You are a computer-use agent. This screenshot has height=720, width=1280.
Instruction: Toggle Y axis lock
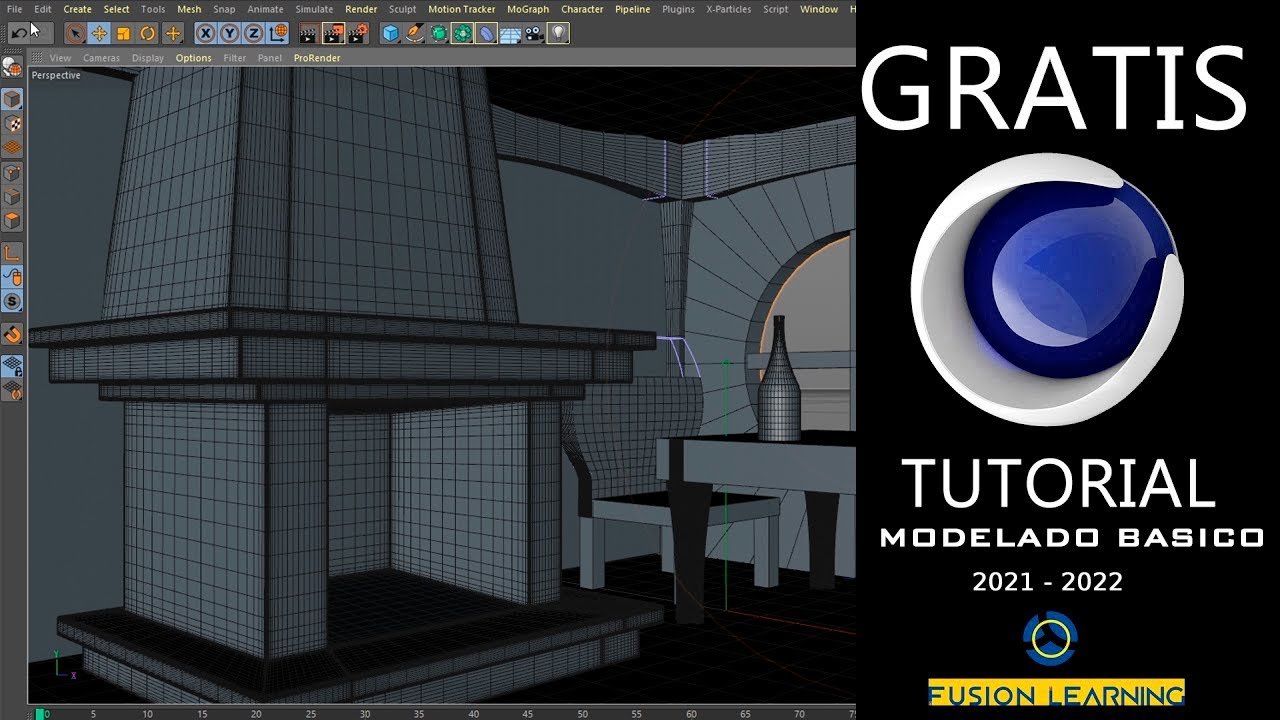229,33
